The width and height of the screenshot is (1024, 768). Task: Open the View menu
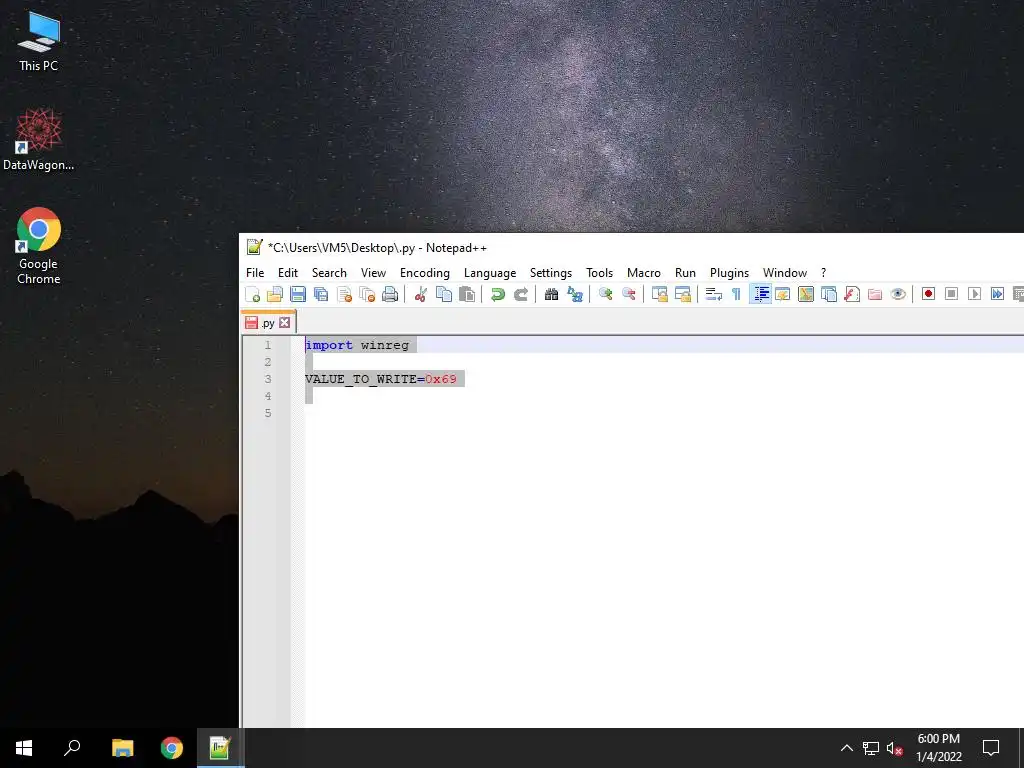[374, 273]
